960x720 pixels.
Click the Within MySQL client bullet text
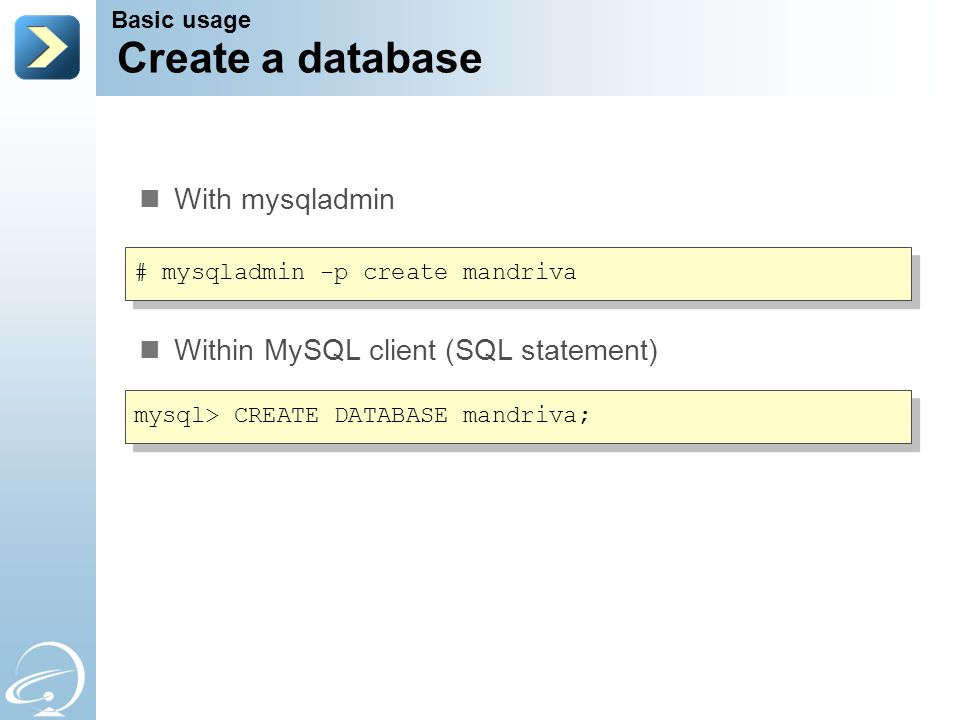coord(308,351)
